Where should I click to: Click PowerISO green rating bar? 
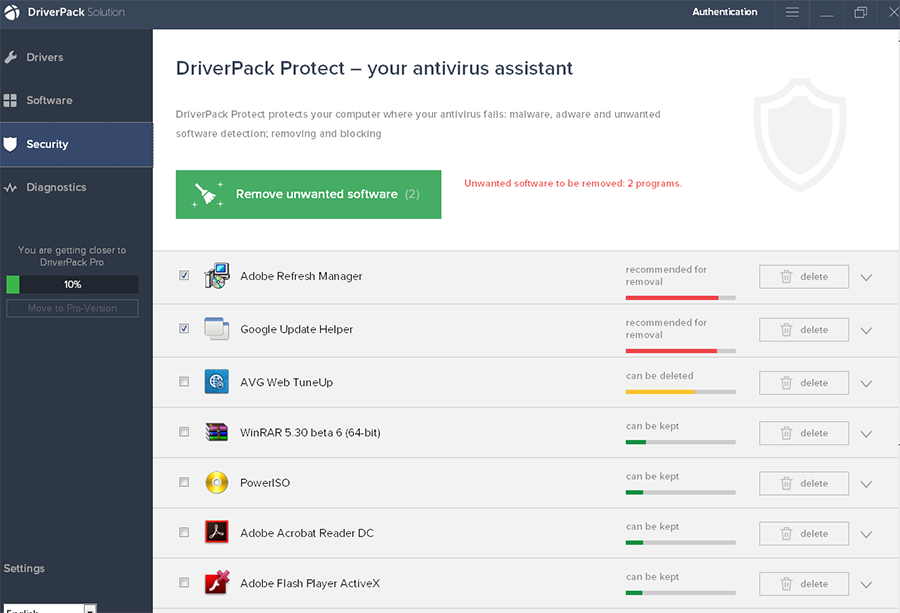[680, 492]
